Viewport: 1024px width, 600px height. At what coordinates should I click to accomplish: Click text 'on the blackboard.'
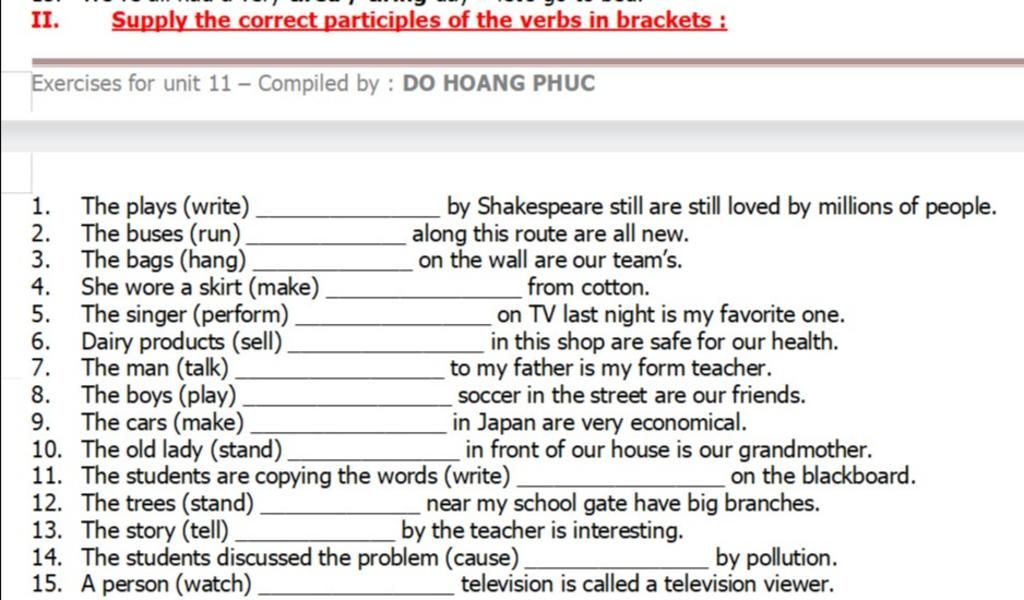(823, 476)
